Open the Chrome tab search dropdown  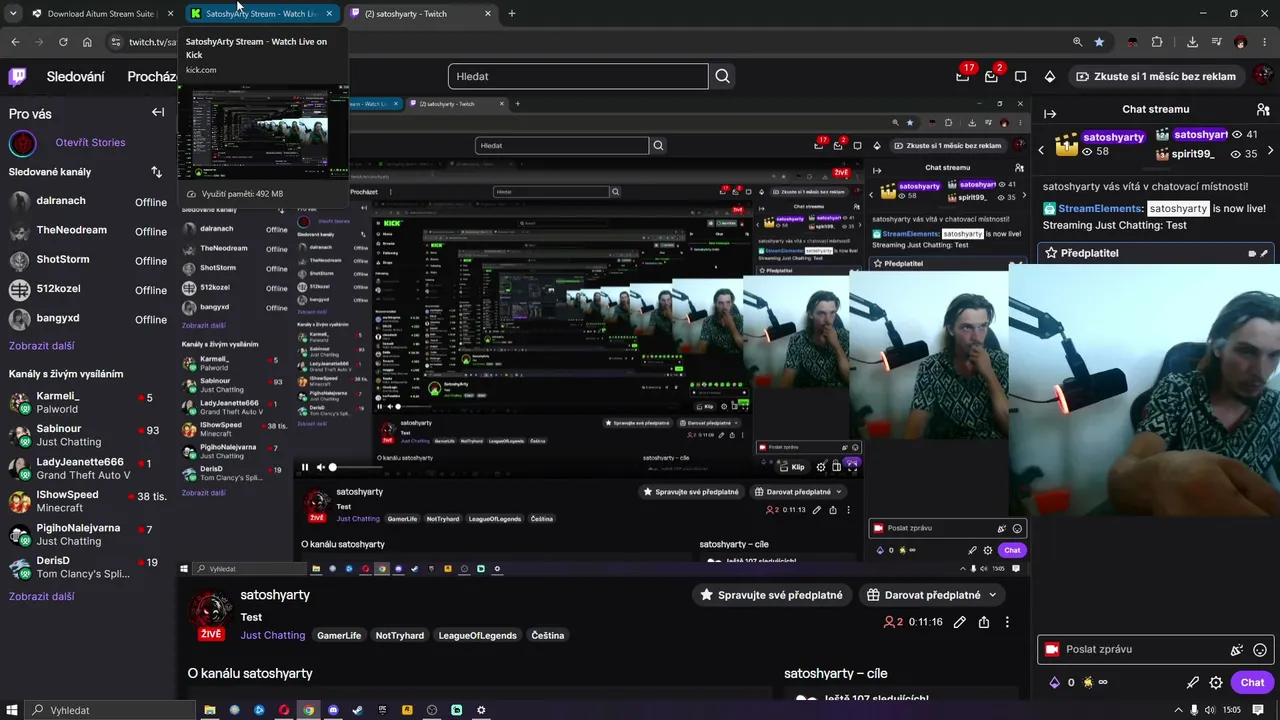click(13, 14)
